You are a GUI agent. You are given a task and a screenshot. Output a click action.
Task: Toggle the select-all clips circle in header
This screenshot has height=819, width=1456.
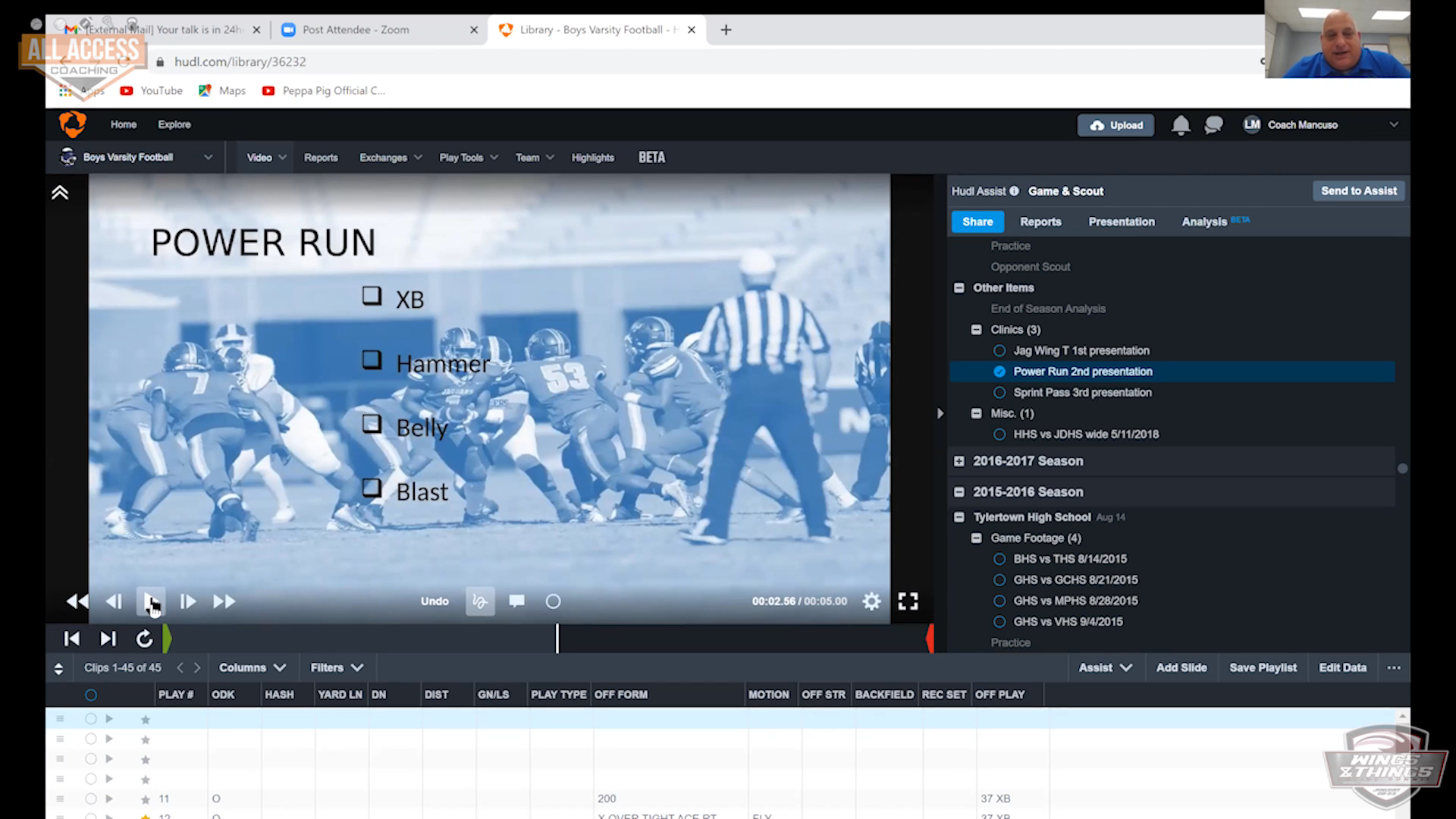pyautogui.click(x=91, y=695)
